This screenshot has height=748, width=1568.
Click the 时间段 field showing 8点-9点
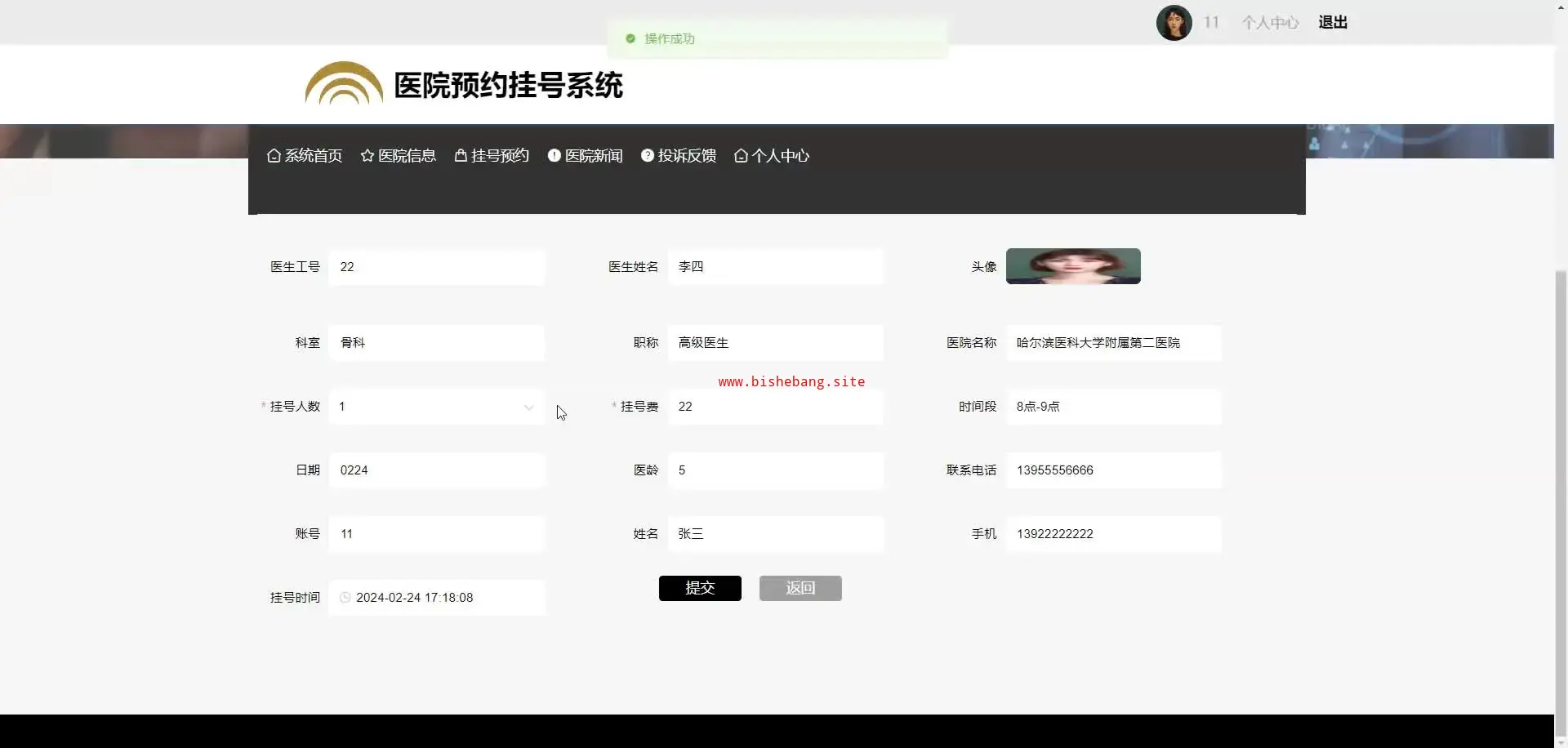click(1114, 407)
